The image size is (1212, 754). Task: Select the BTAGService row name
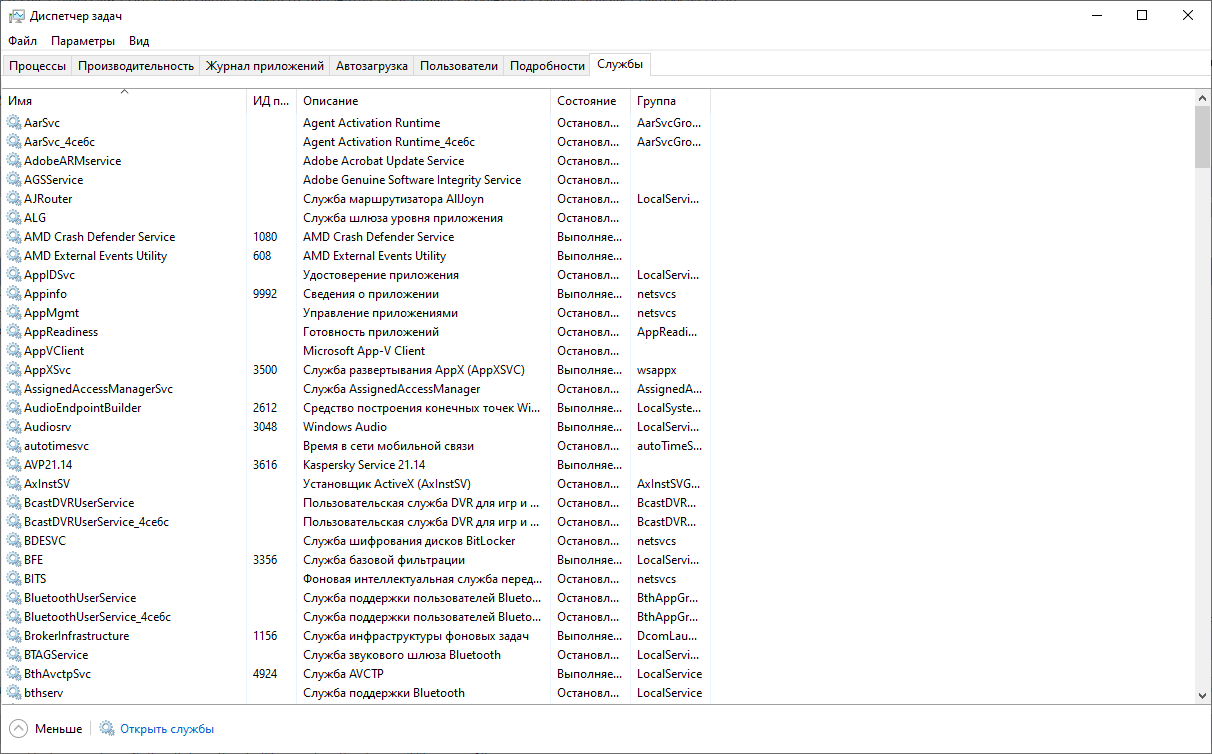click(56, 655)
